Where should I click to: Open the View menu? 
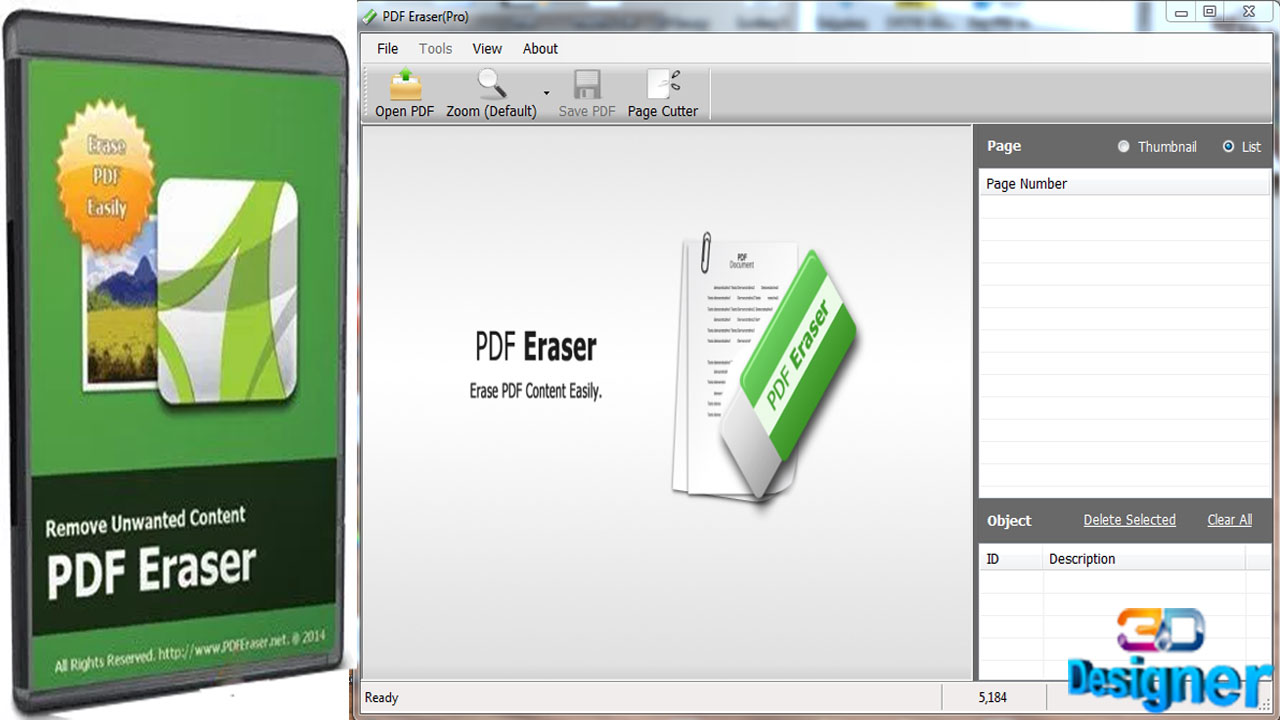click(x=488, y=48)
